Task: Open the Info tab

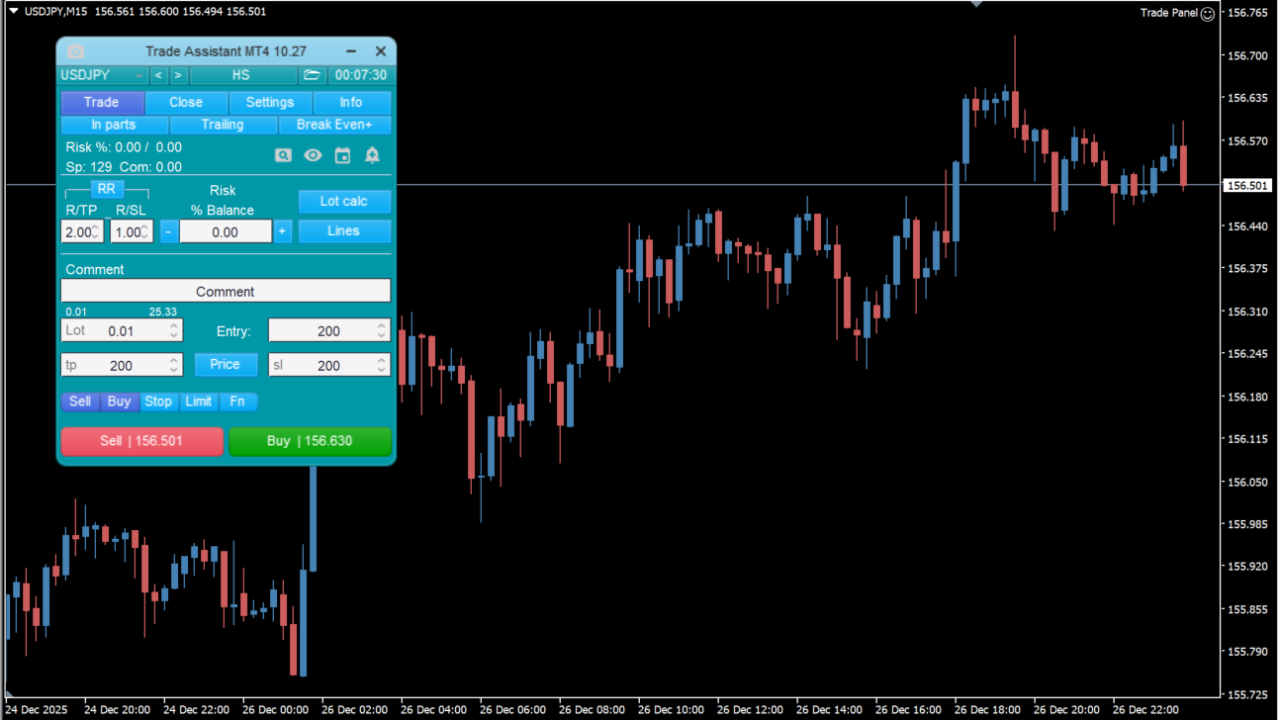Action: pyautogui.click(x=351, y=102)
